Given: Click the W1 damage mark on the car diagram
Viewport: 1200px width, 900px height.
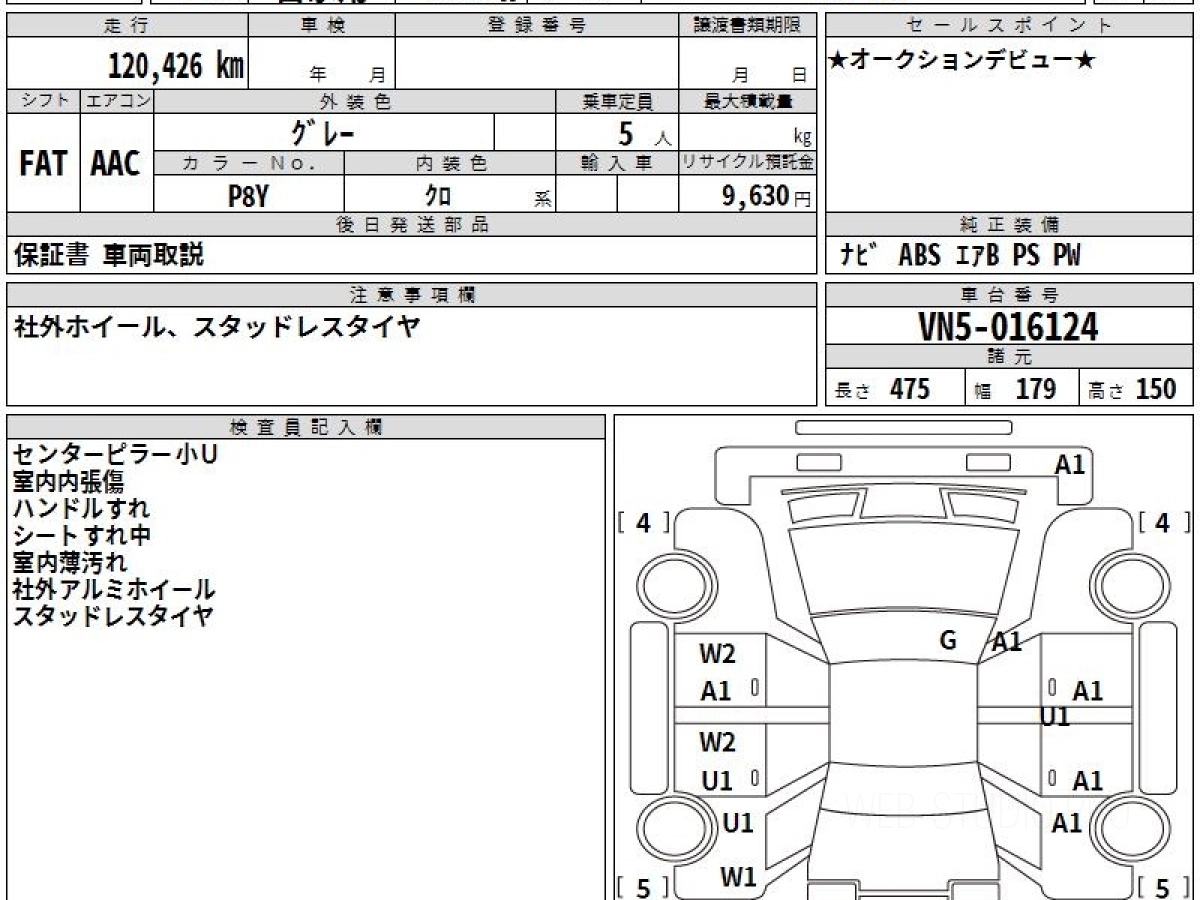Looking at the screenshot, I should coord(738,877).
